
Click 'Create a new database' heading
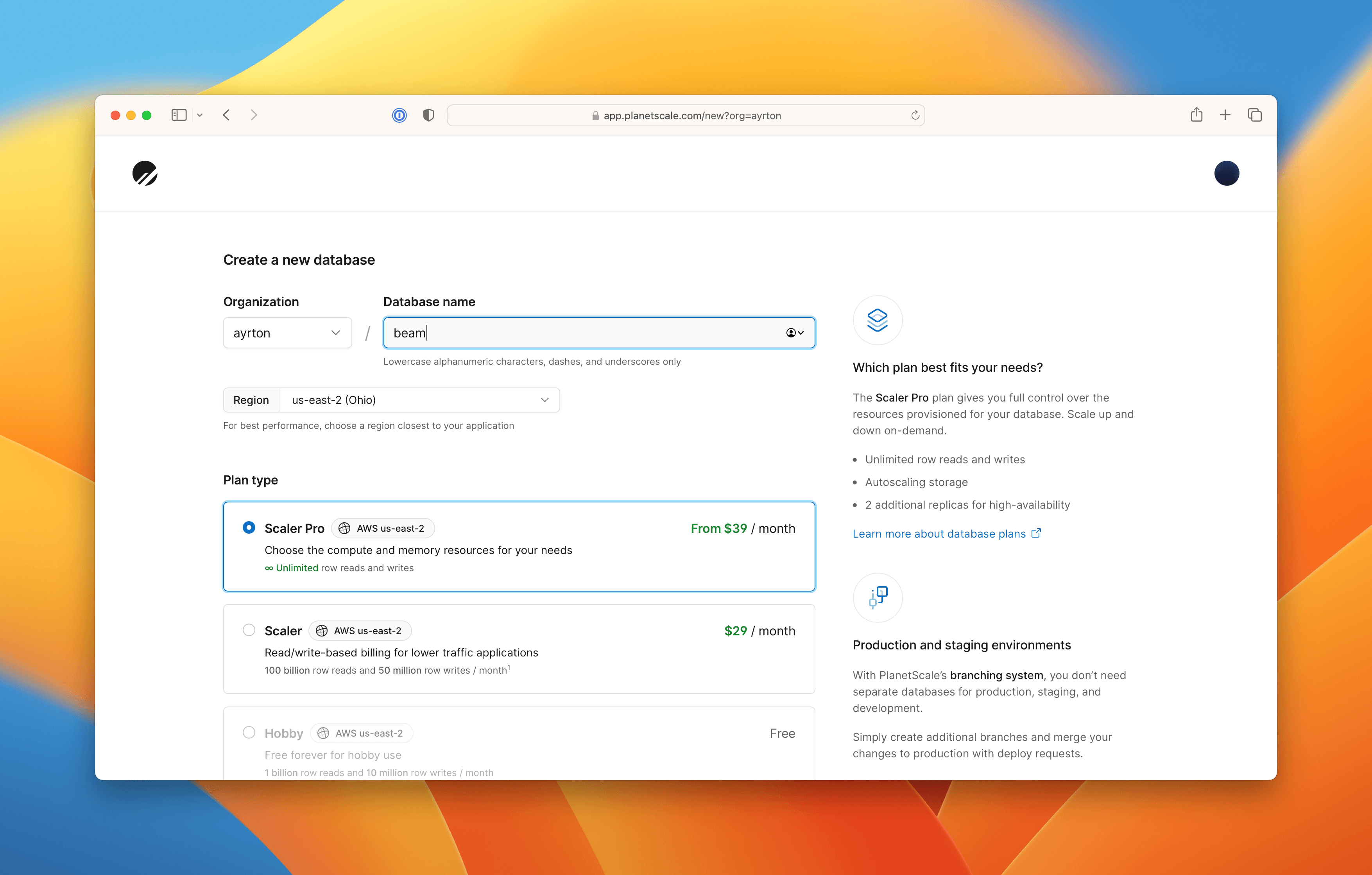click(x=299, y=260)
